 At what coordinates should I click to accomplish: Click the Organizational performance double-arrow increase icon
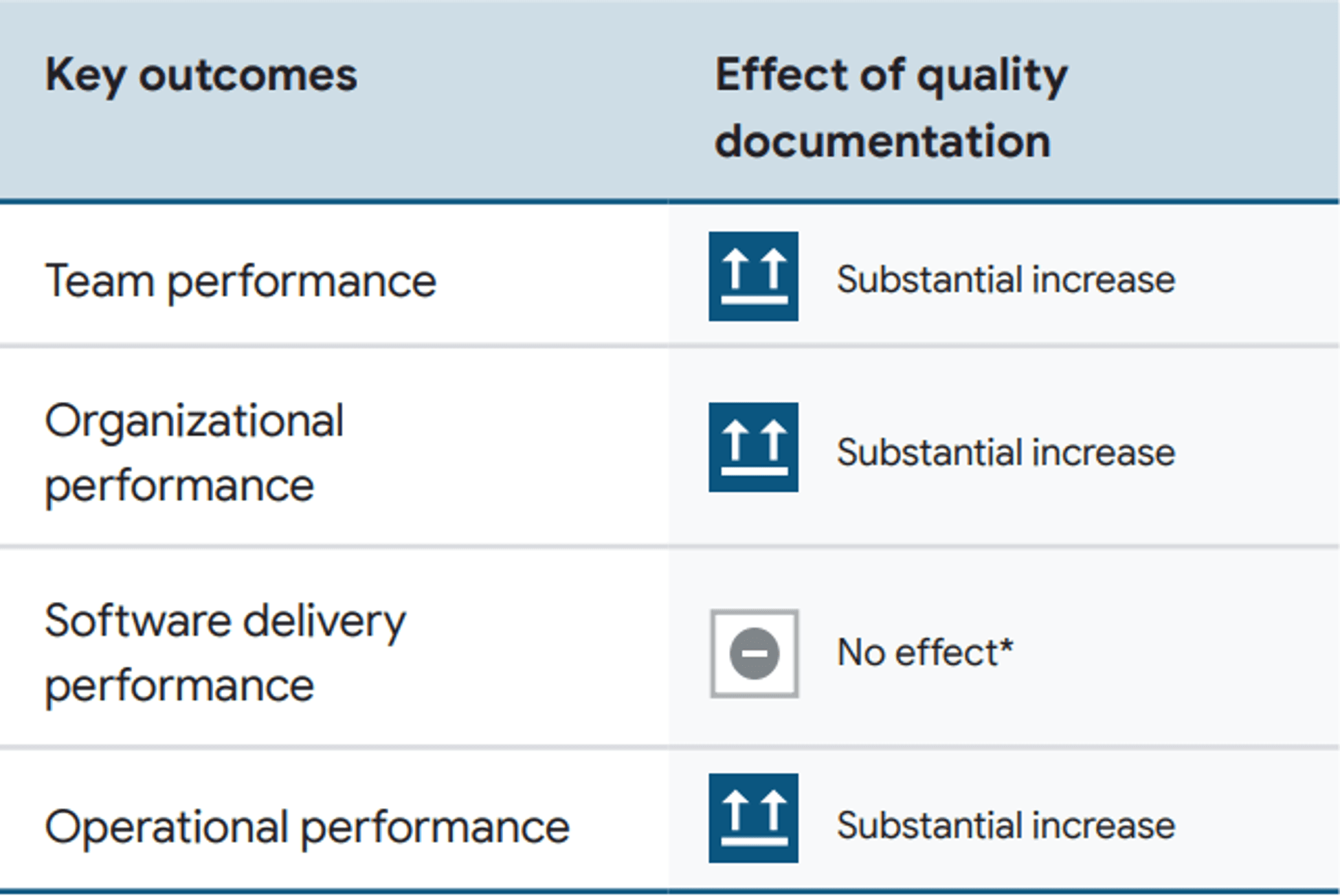(753, 447)
